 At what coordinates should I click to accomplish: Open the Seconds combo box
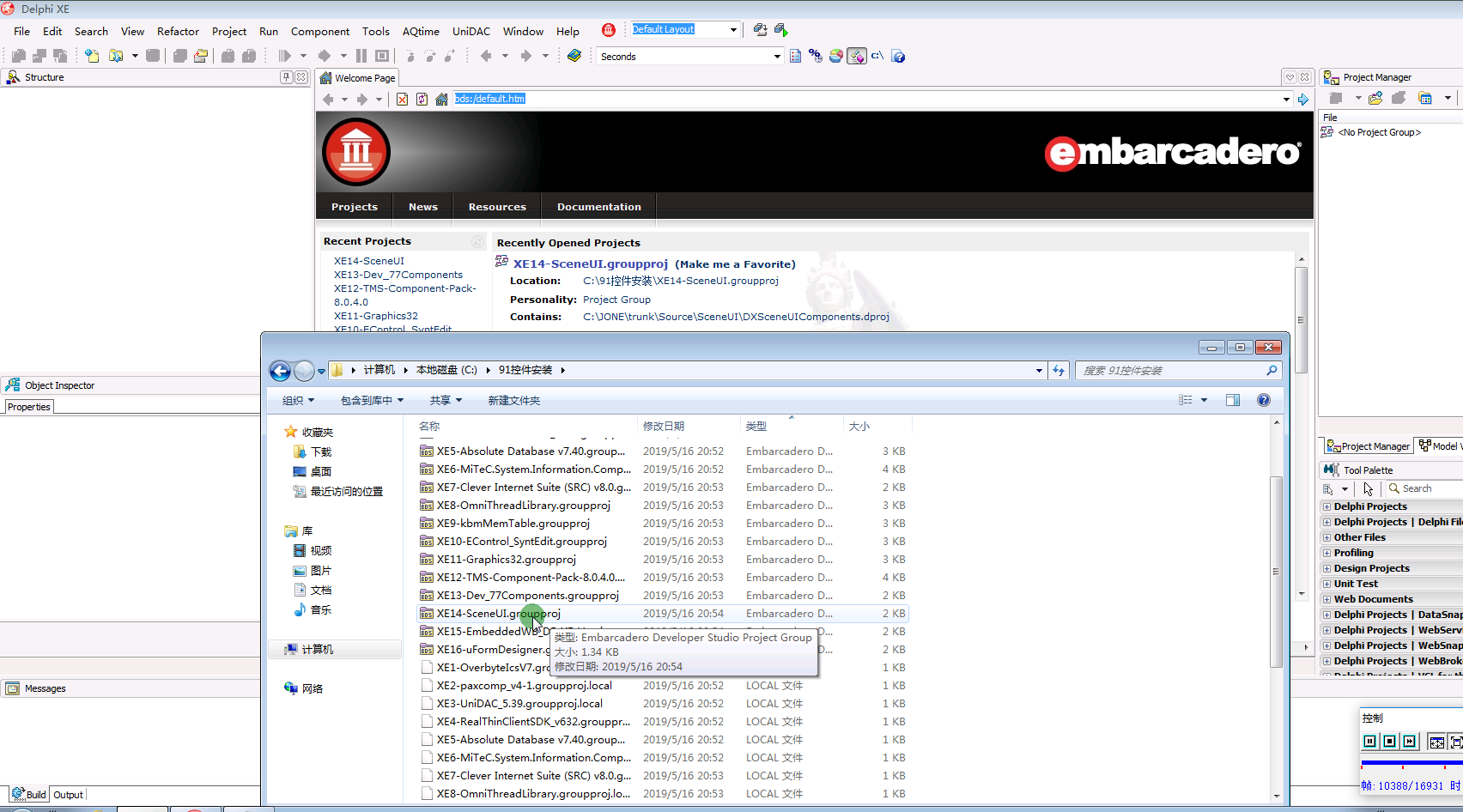[x=777, y=57]
